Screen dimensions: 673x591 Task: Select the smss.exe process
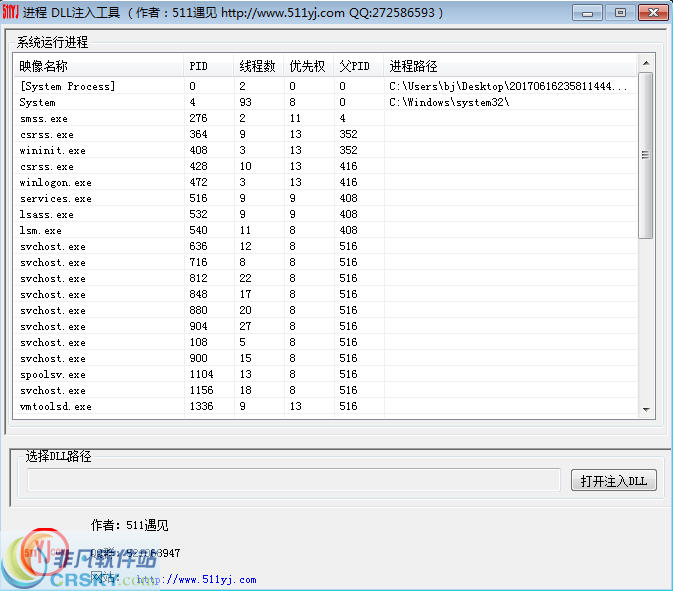pyautogui.click(x=325, y=118)
